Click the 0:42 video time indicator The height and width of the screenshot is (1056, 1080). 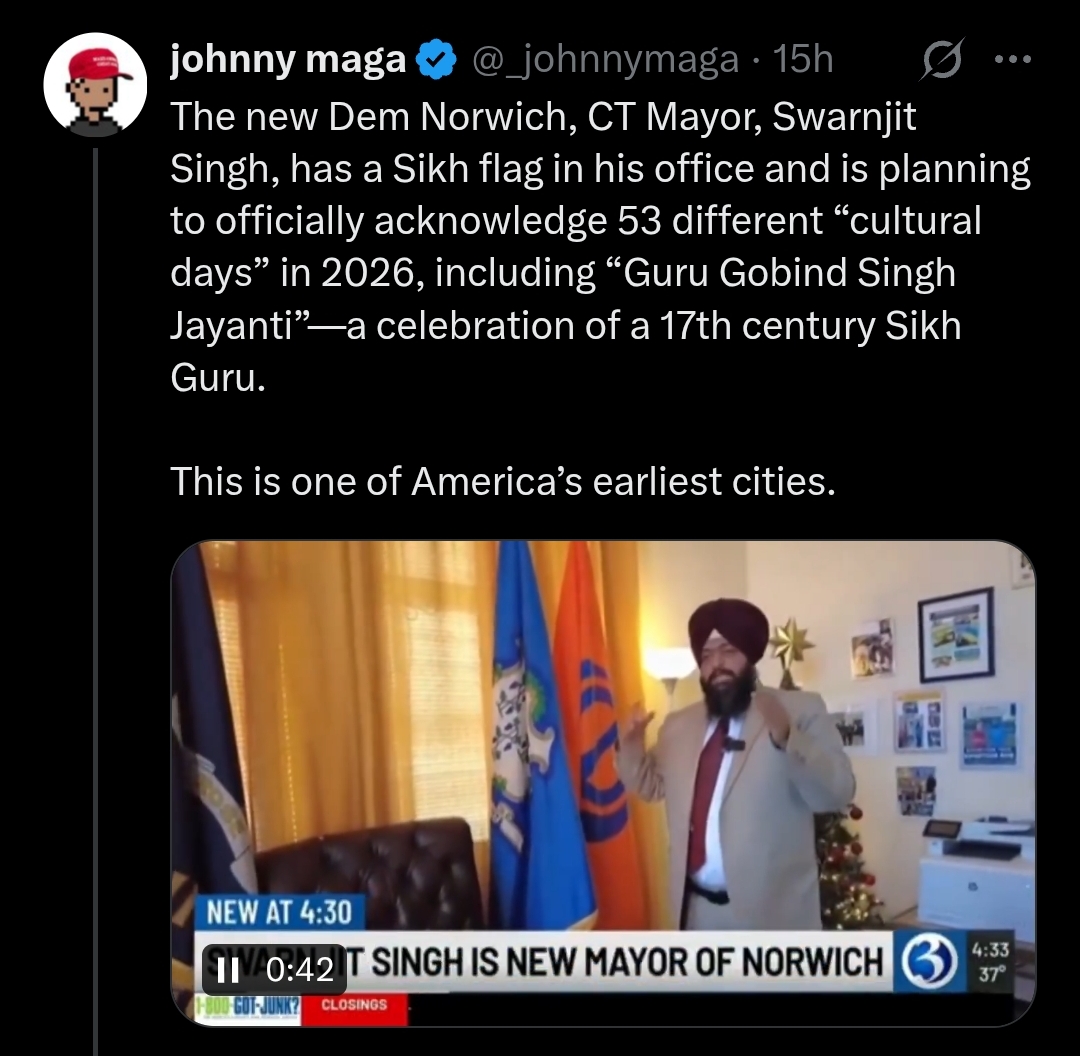point(300,970)
